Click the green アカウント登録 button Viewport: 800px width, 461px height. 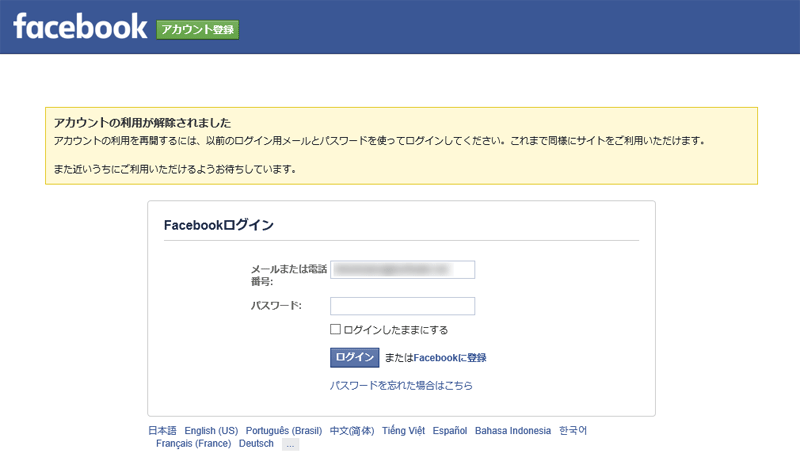click(197, 30)
